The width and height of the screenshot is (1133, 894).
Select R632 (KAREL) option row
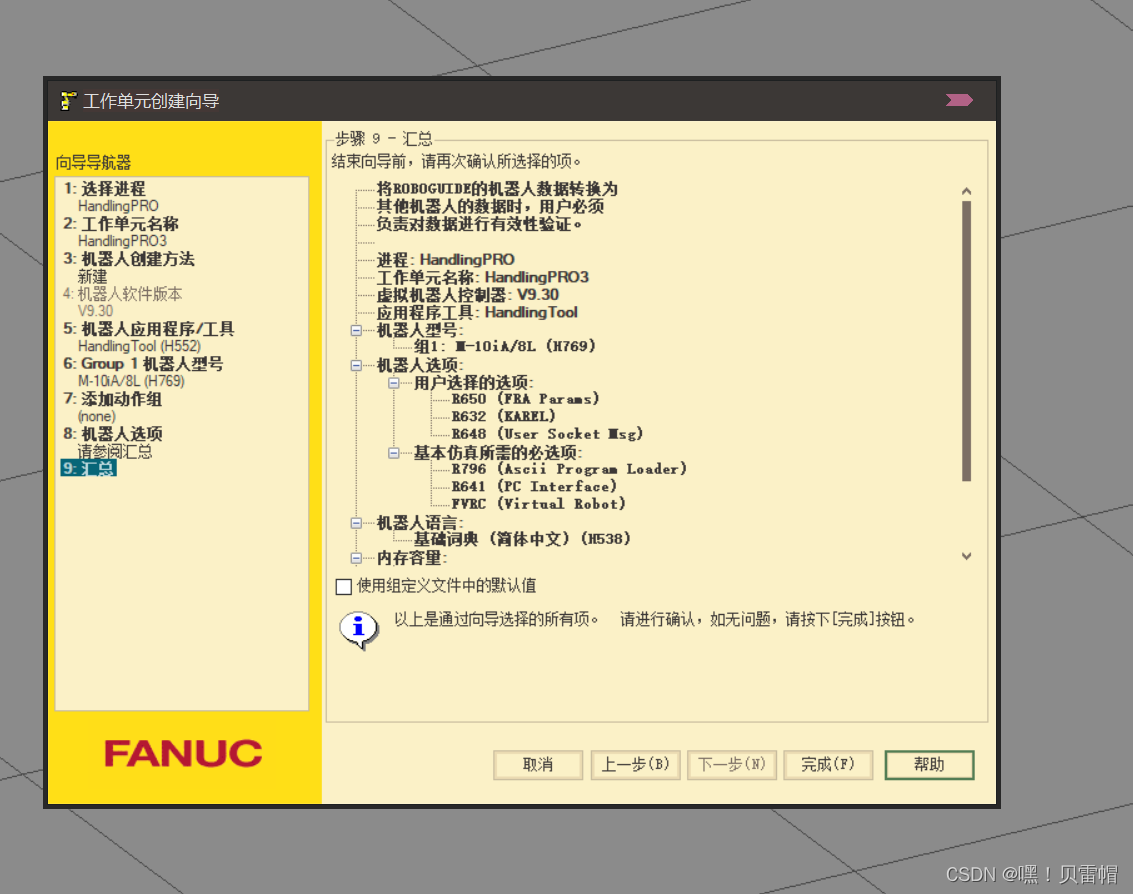[x=504, y=416]
